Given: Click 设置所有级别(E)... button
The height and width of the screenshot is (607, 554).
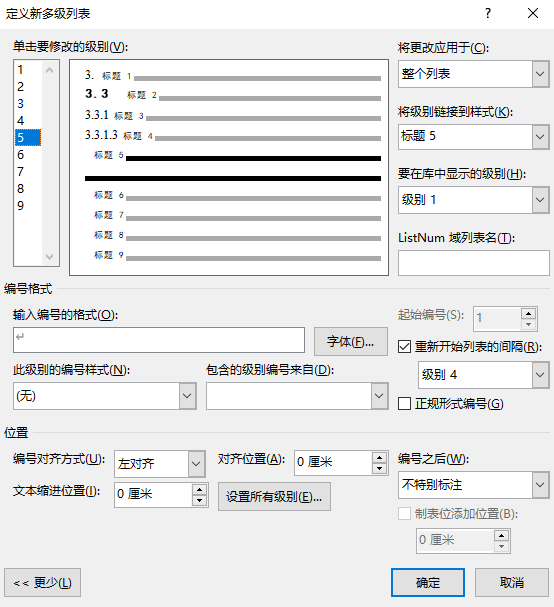Looking at the screenshot, I should pyautogui.click(x=274, y=497).
